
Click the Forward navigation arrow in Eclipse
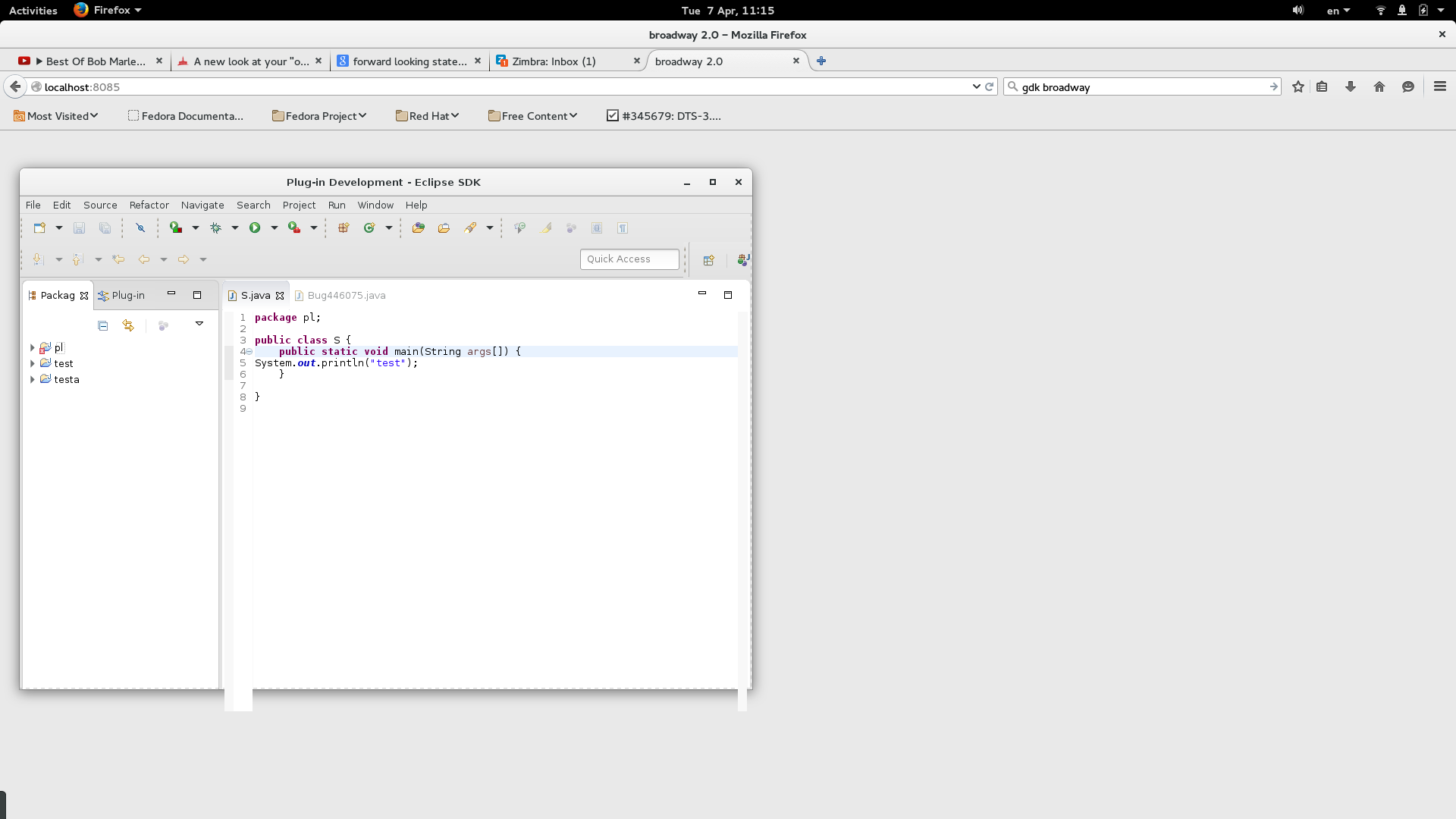[183, 259]
